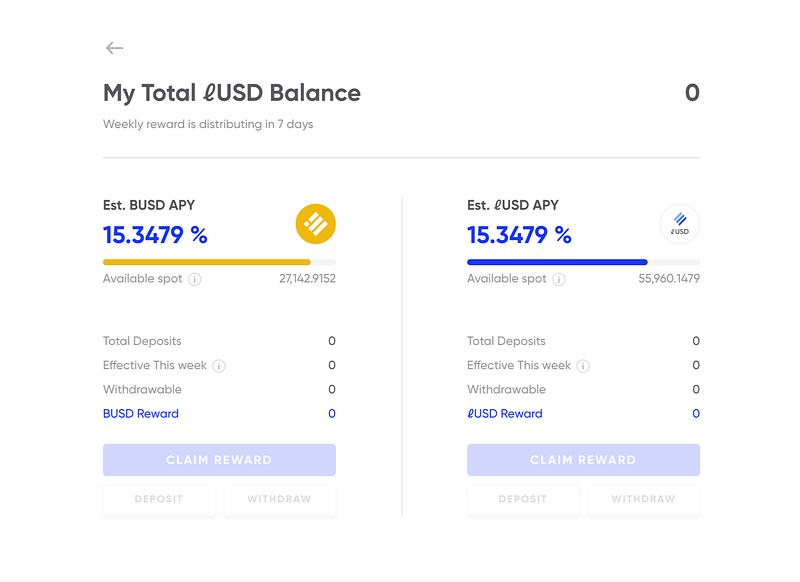Click info icon beside ℓUSD Available spot

[559, 280]
